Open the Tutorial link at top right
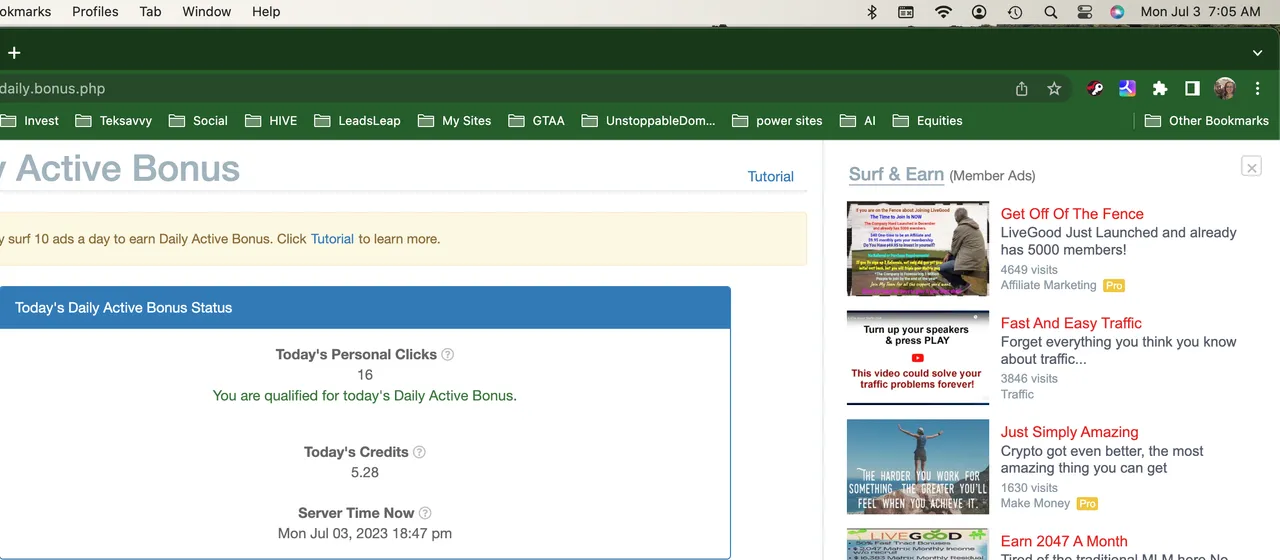The image size is (1280, 560). [770, 176]
